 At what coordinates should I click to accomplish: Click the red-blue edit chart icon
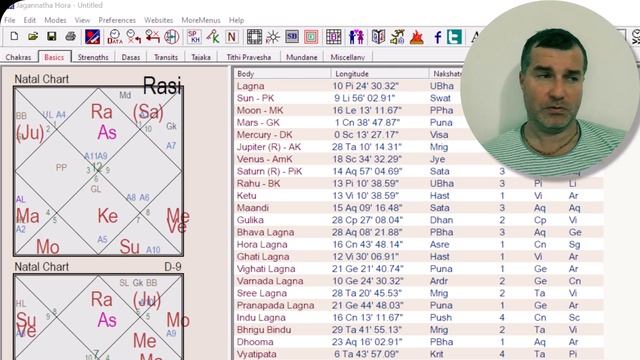92,37
